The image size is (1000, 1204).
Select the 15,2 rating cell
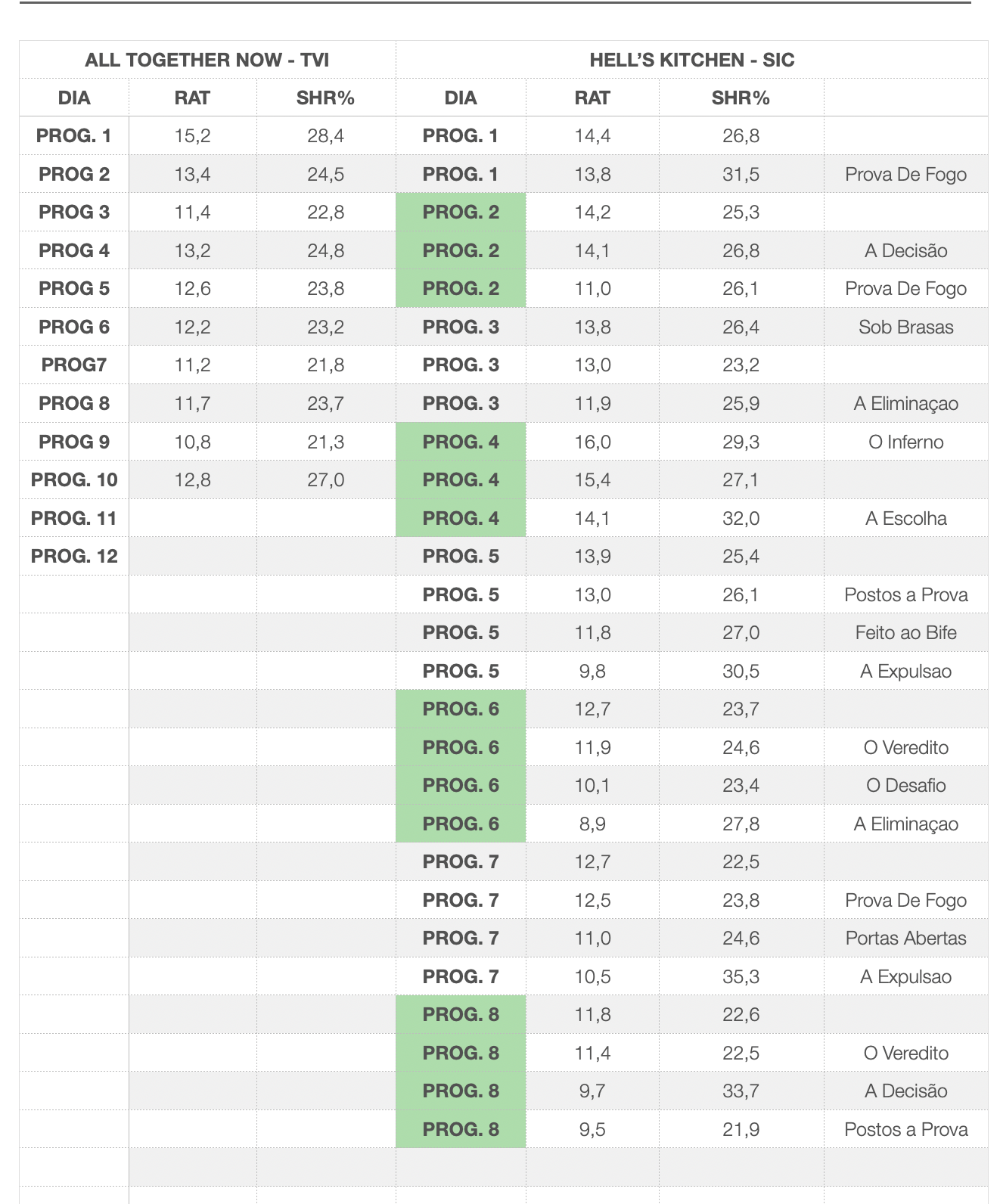coord(192,135)
